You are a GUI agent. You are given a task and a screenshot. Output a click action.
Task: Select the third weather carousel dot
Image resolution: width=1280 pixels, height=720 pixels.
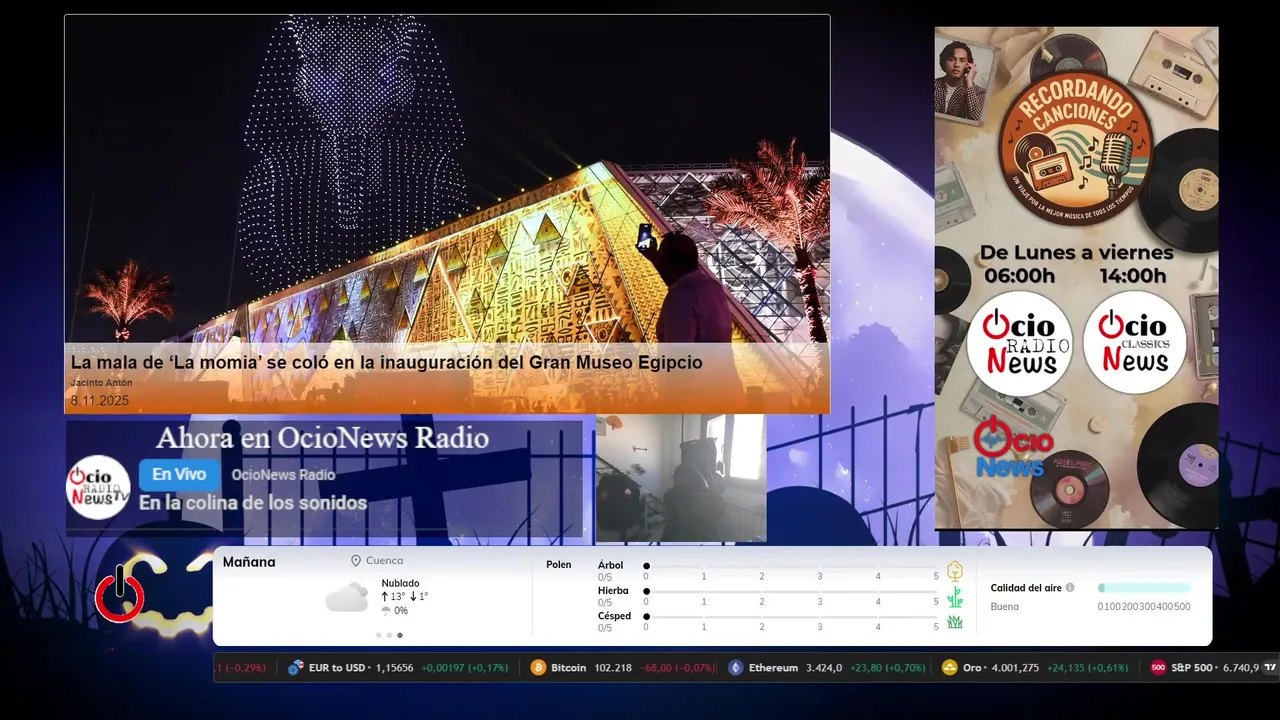pyautogui.click(x=400, y=635)
